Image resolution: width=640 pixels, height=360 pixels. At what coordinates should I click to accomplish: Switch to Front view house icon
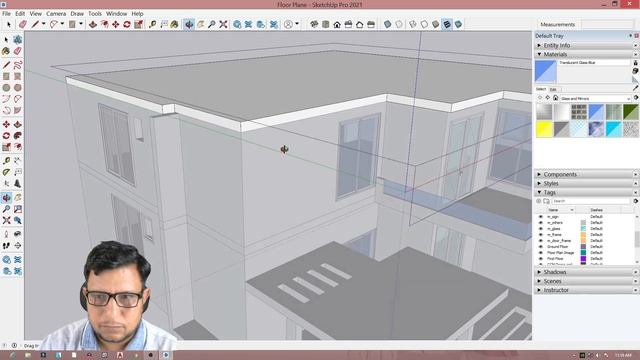337,24
